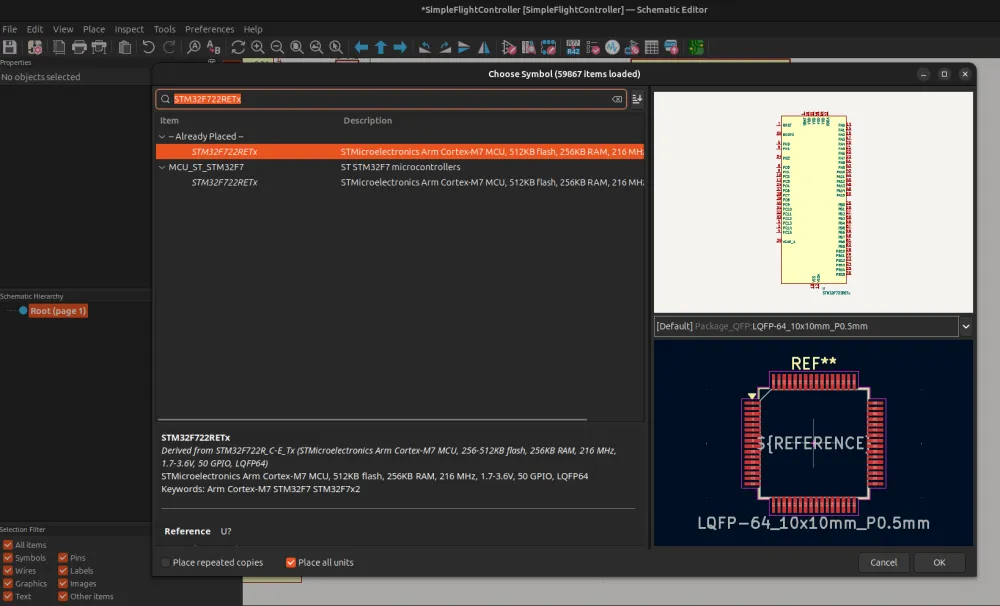
Task: Uncheck the Place all units option
Action: (291, 563)
